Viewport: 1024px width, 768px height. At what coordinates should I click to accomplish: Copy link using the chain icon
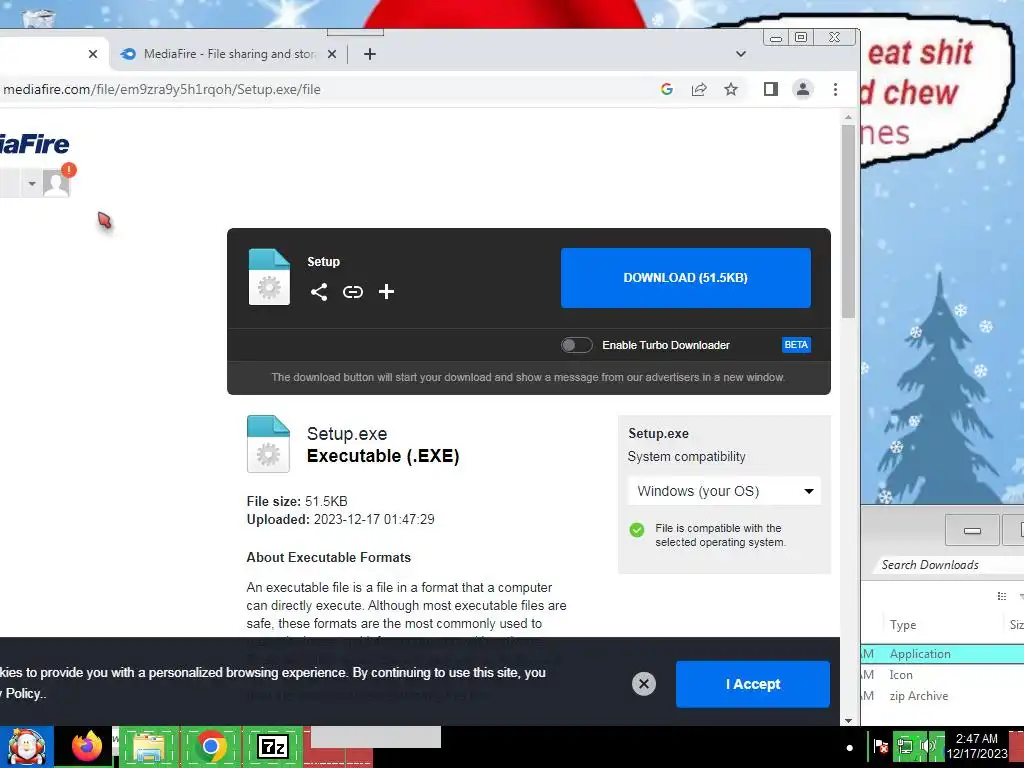click(x=353, y=291)
